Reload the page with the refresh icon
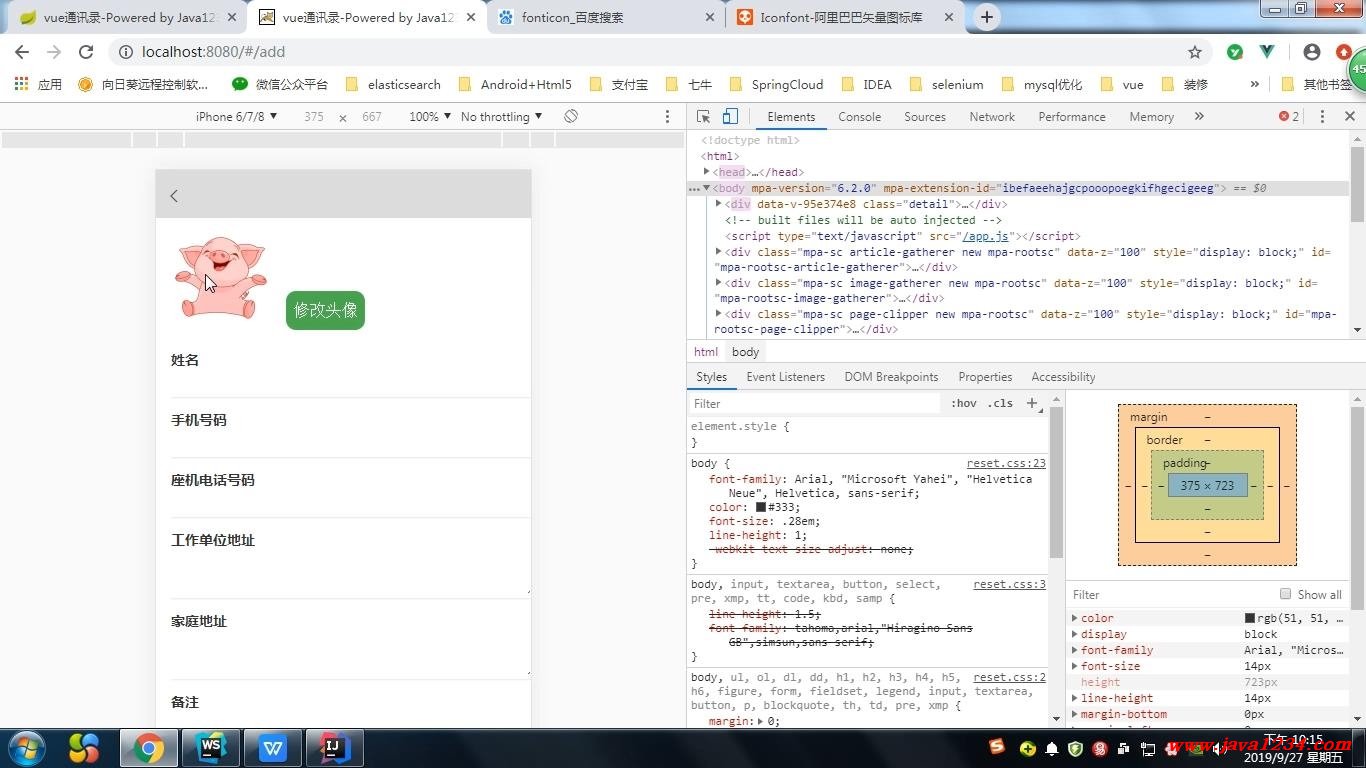The width and height of the screenshot is (1366, 768). (x=86, y=52)
